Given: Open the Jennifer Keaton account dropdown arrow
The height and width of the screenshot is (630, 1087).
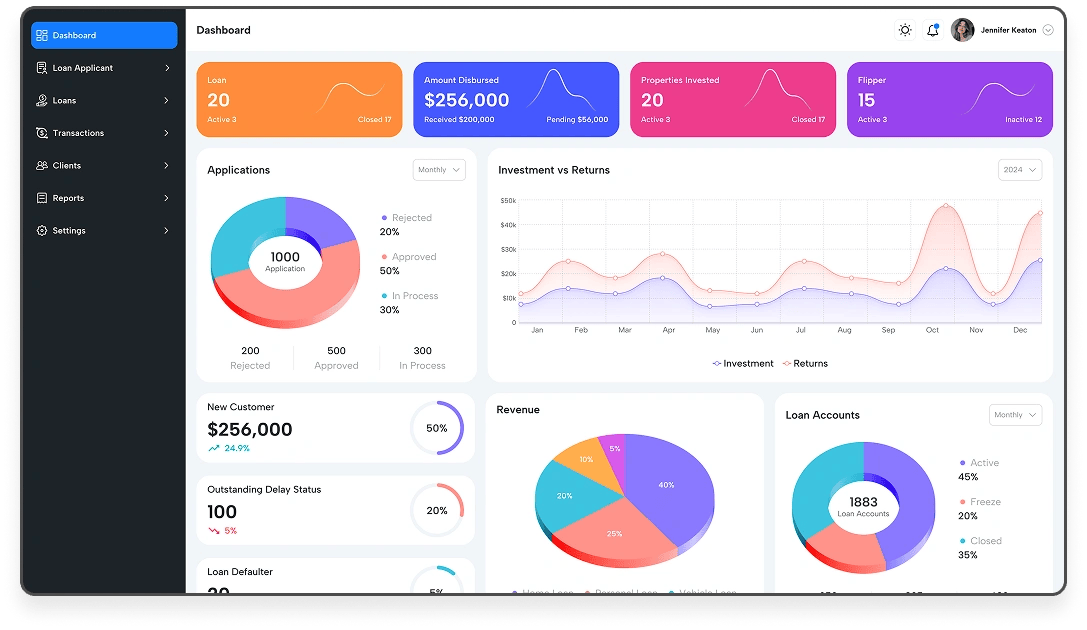Looking at the screenshot, I should tap(1048, 30).
